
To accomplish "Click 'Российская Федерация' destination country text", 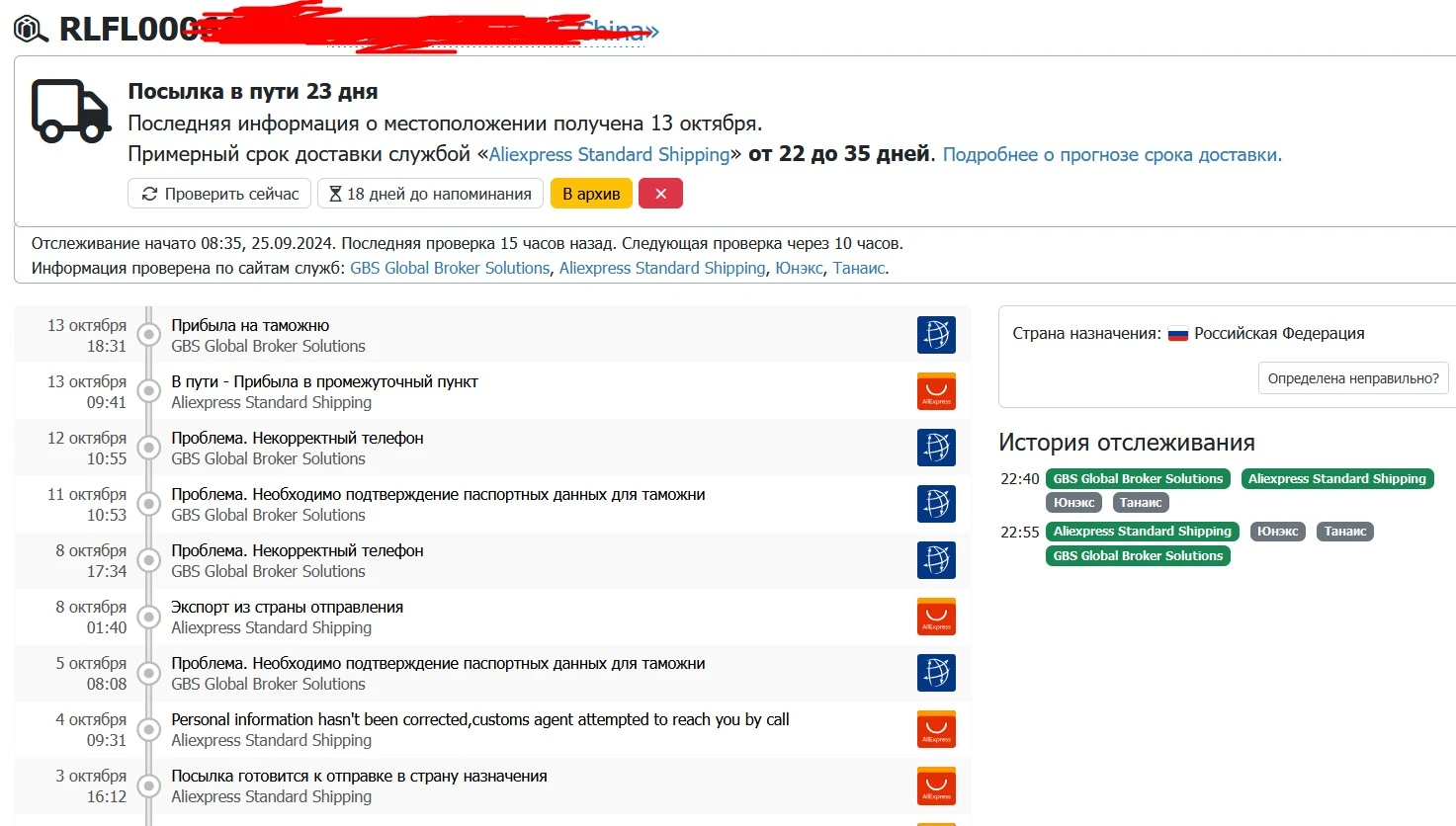I will 1279,334.
